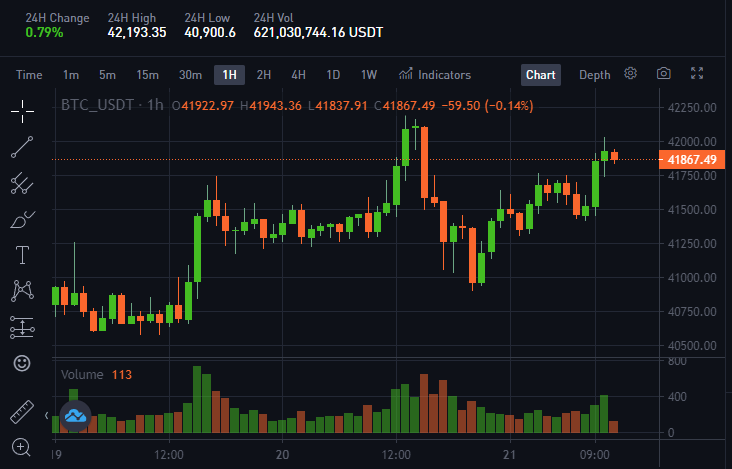The height and width of the screenshot is (469, 732).
Task: Click the 24H Vol value in USDT
Action: (318, 32)
